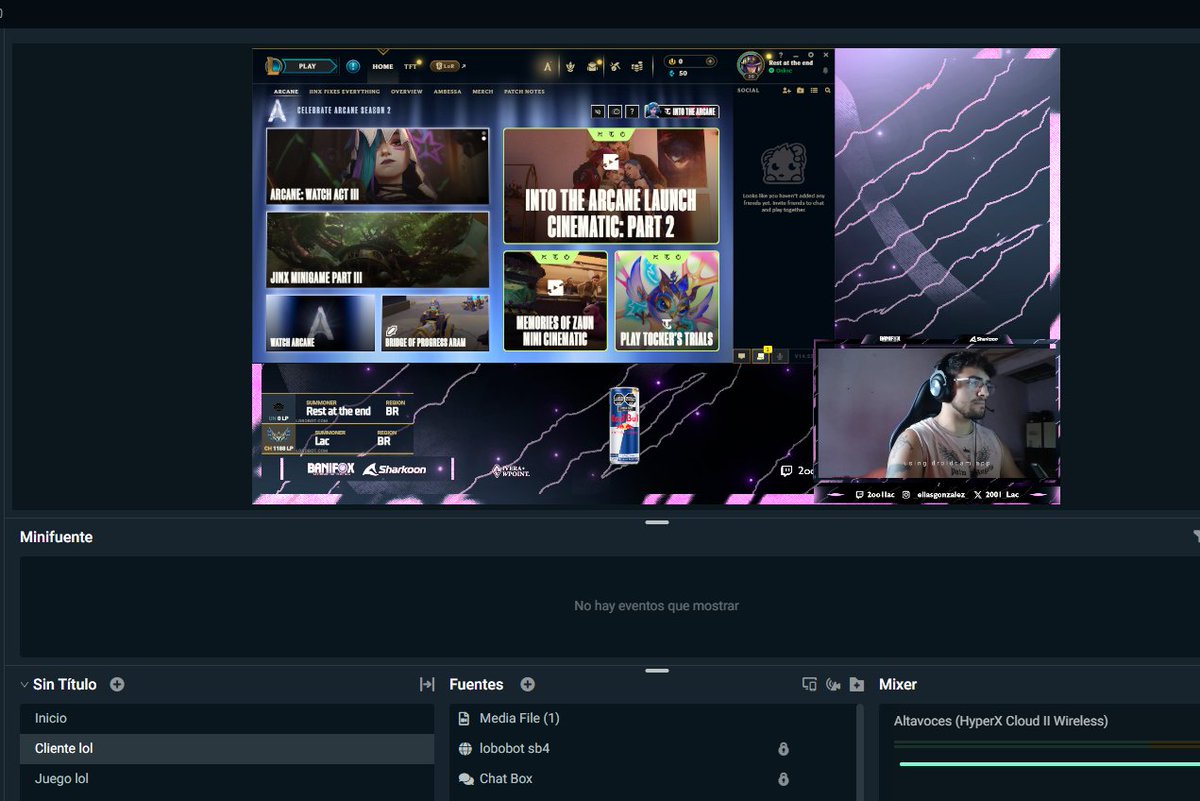Screen dimensions: 1200x801
Task: Switch to AMBESSA sub-tab
Action: point(447,91)
